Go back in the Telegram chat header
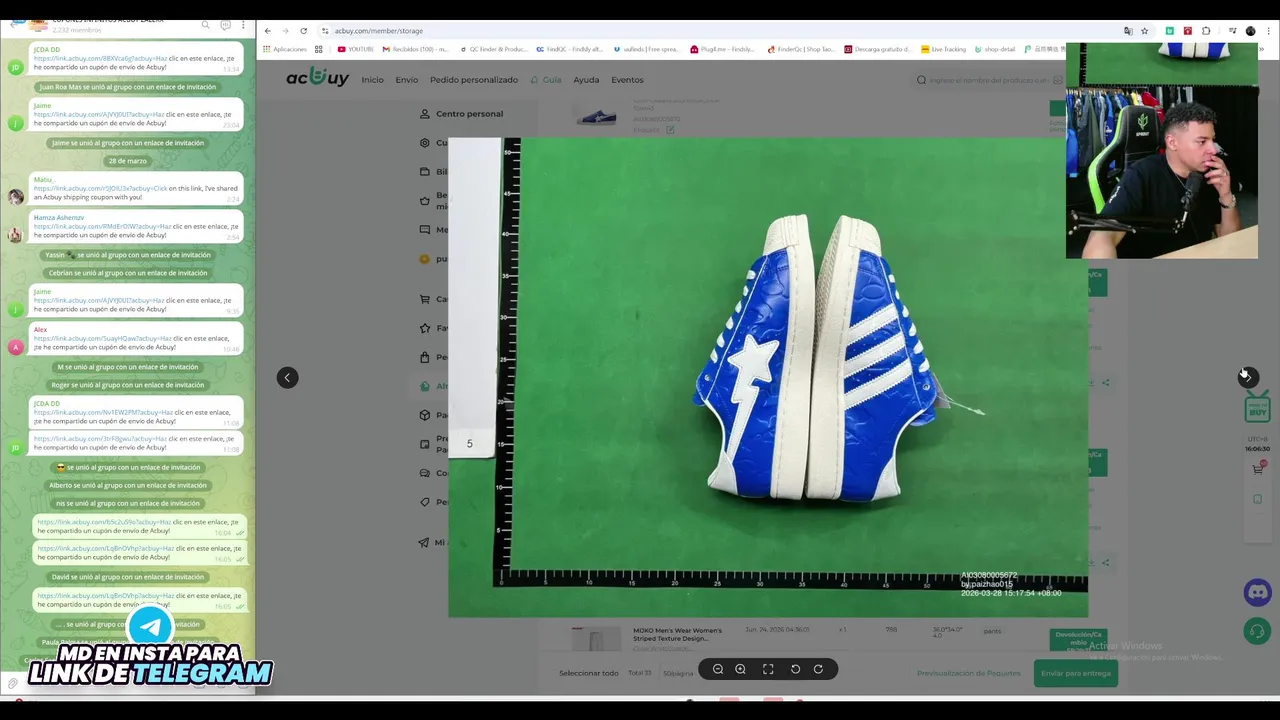1280x720 pixels. pos(13,25)
